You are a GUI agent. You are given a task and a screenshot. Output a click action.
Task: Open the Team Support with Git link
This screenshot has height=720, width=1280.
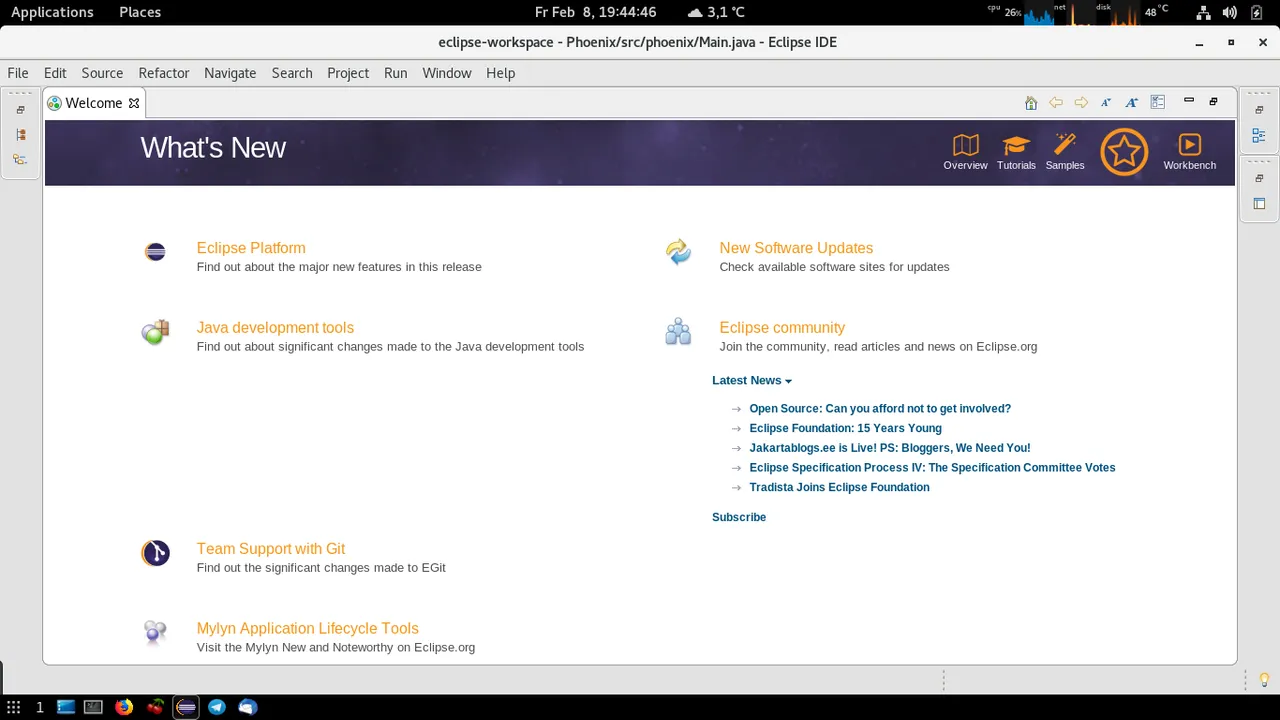271,549
